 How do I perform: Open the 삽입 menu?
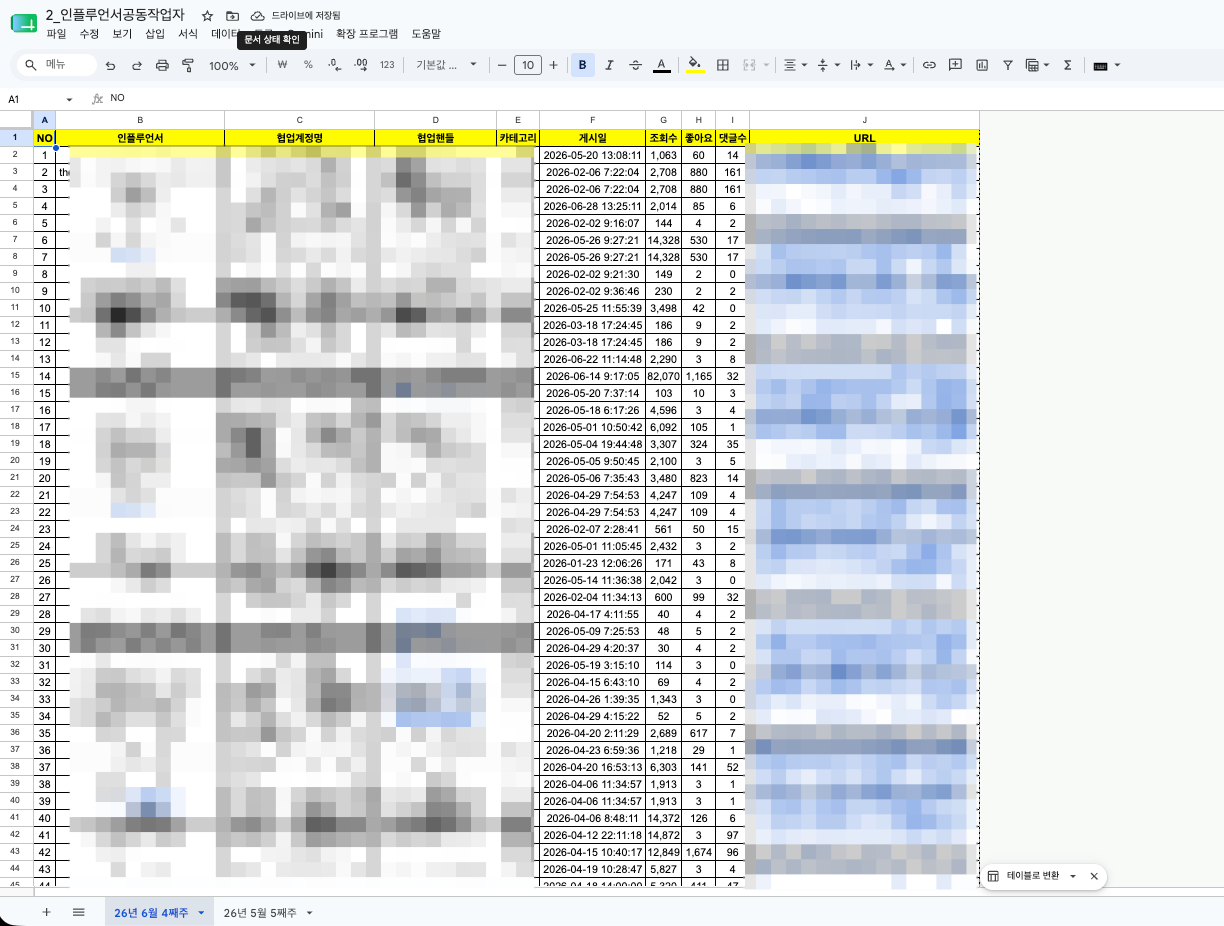(x=155, y=33)
